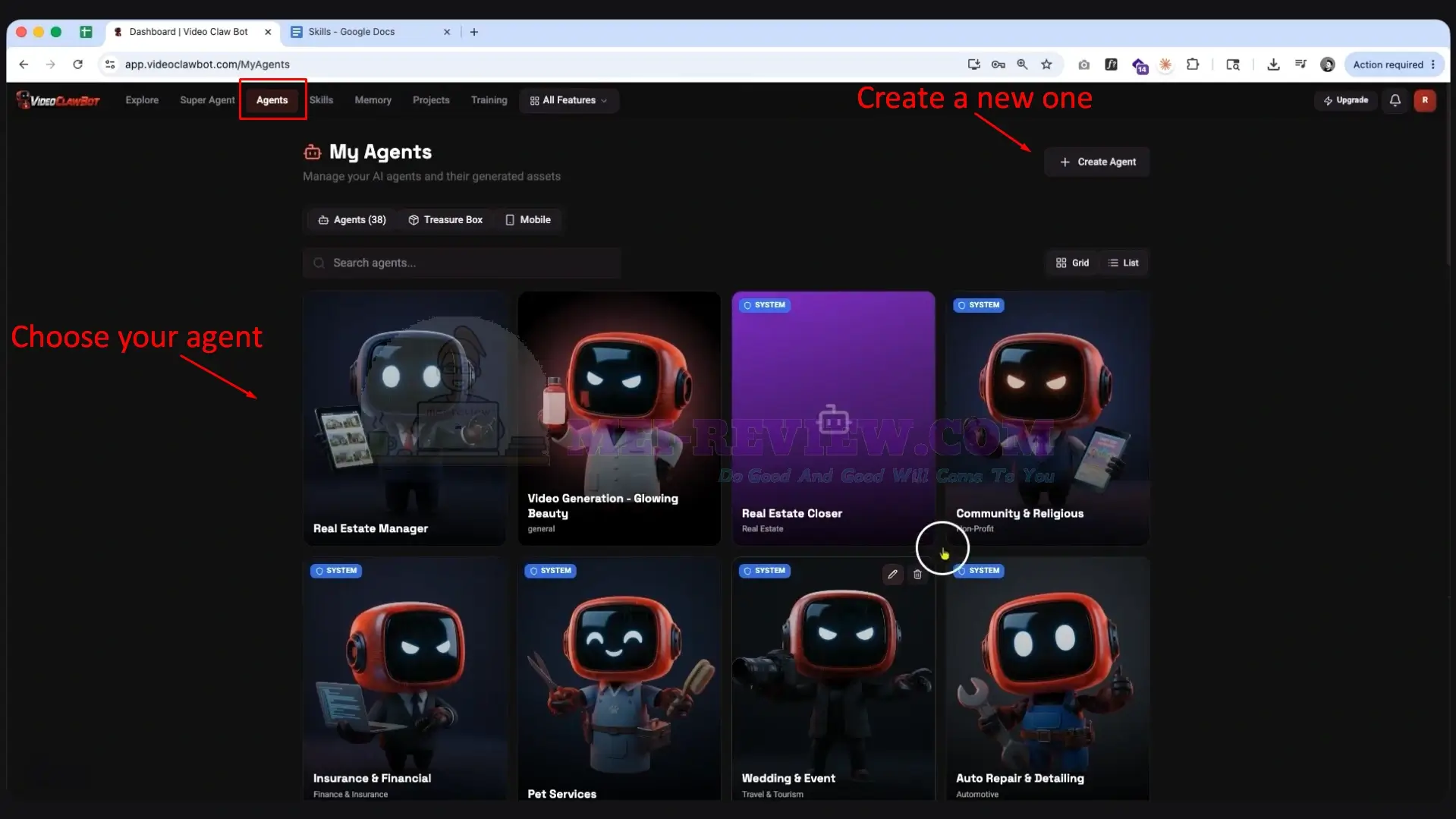Click the browser address bar URL
This screenshot has width=1456, height=819.
point(207,65)
